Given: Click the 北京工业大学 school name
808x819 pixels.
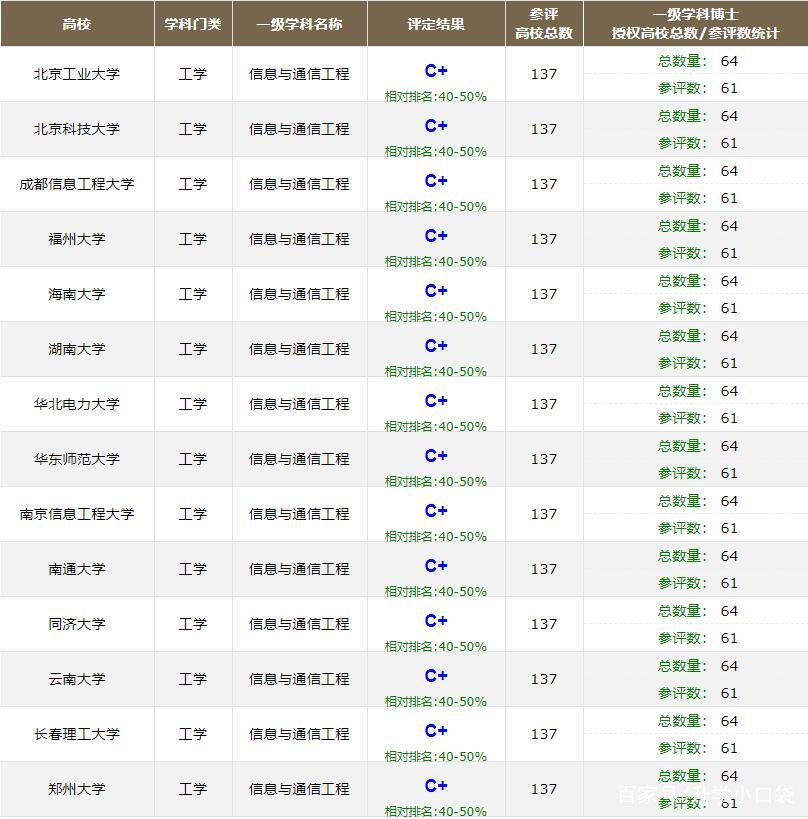Looking at the screenshot, I should 77,74.
